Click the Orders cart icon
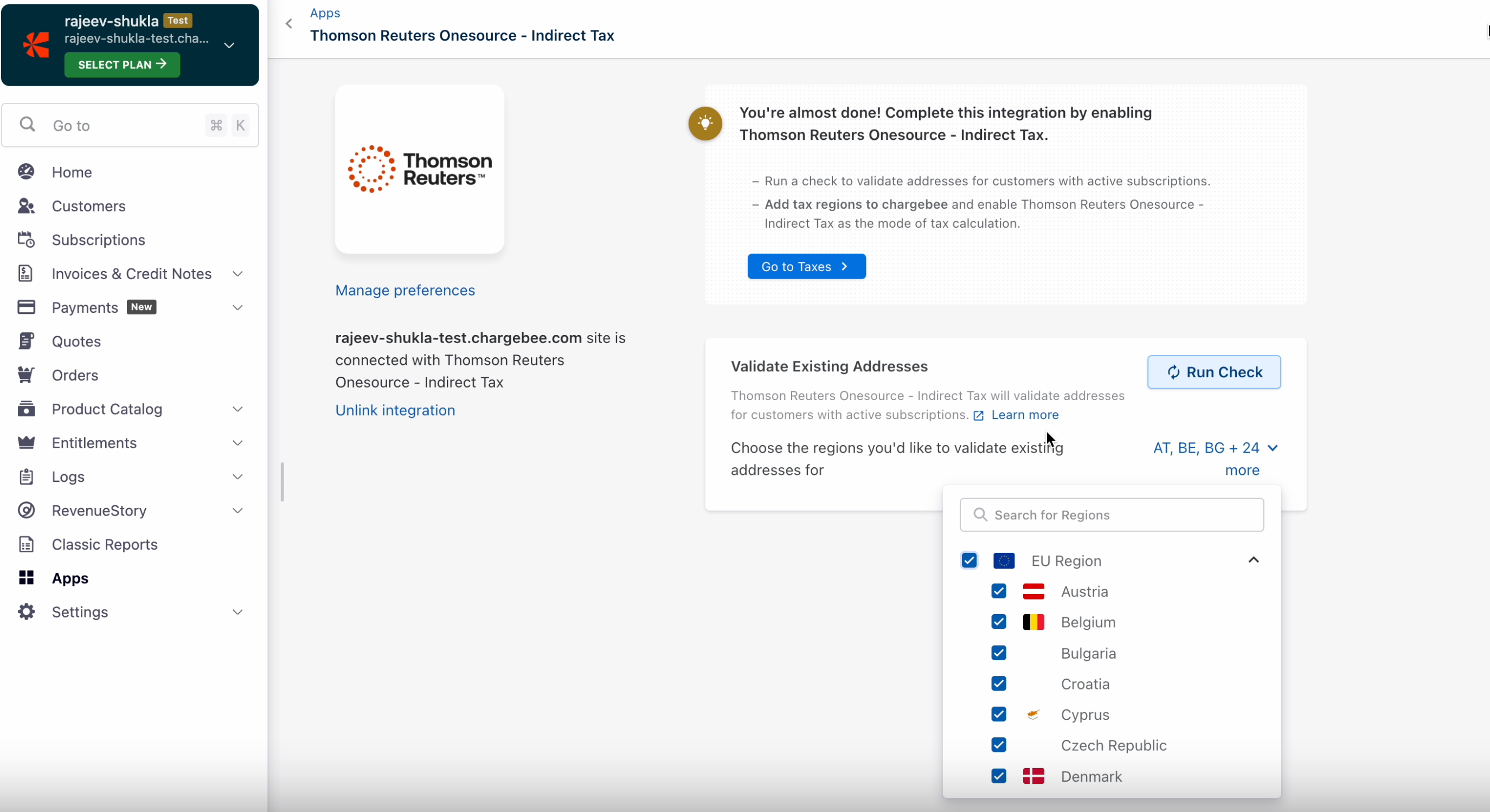Image resolution: width=1490 pixels, height=812 pixels. (26, 375)
